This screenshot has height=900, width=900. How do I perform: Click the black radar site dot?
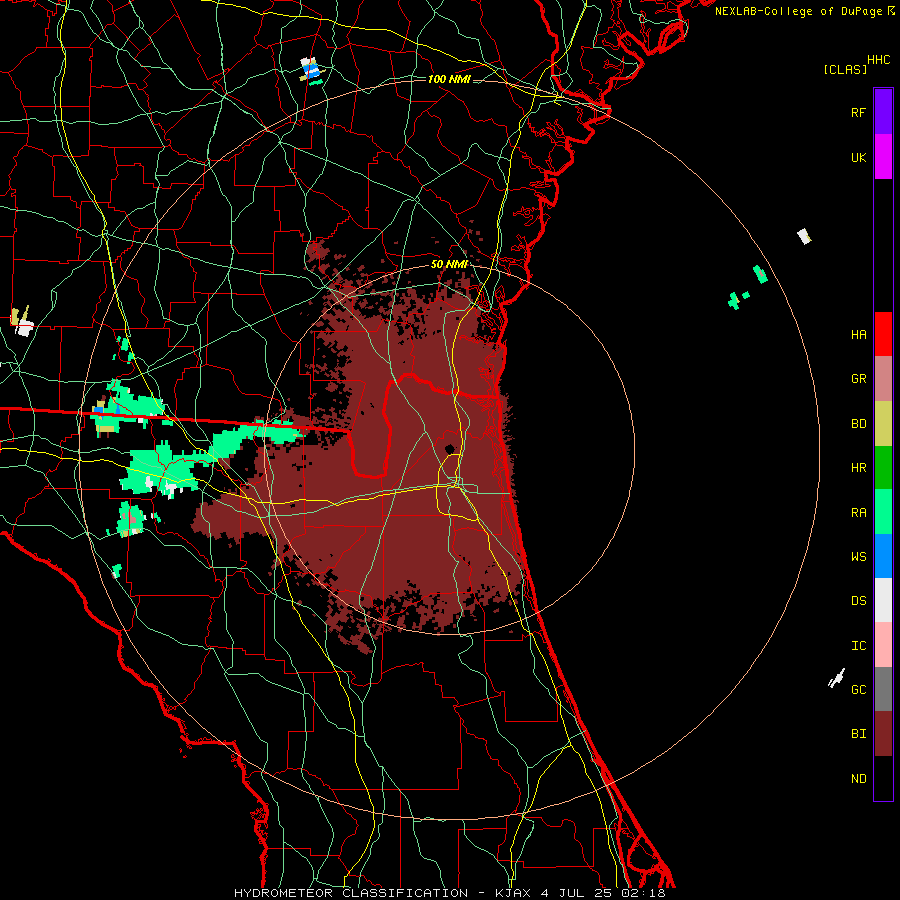click(449, 449)
